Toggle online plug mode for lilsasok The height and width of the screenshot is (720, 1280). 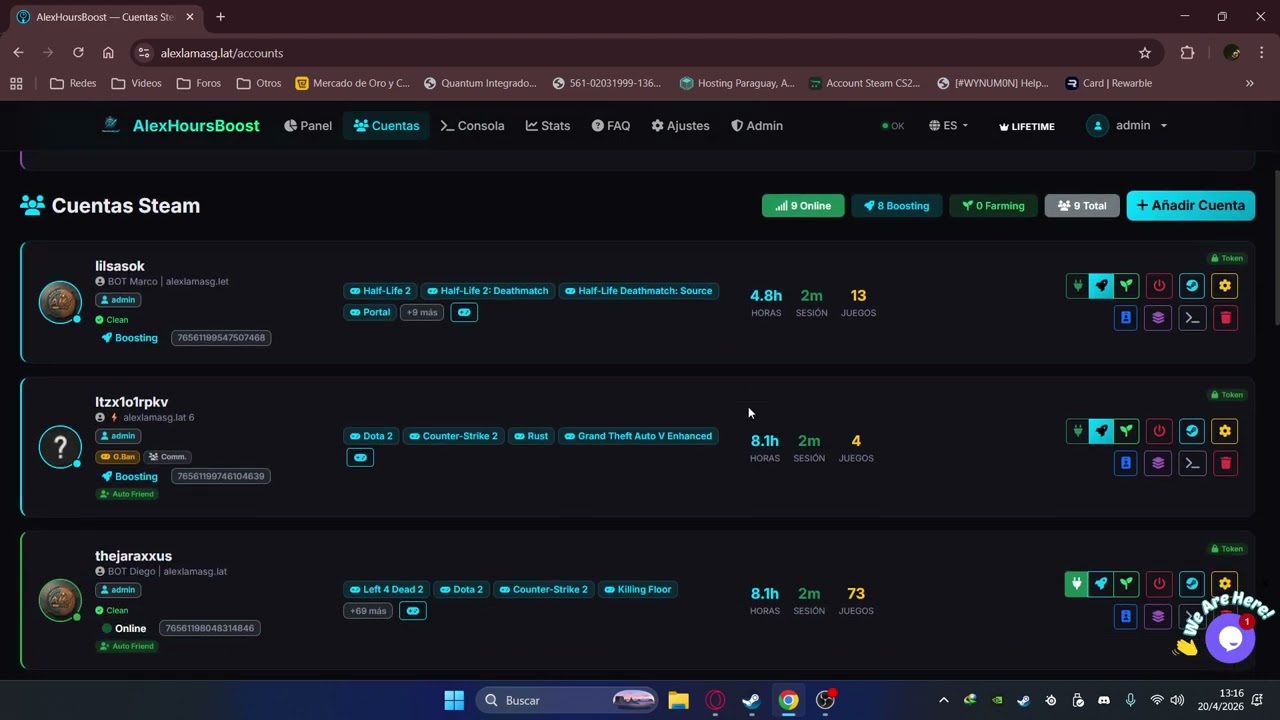pos(1077,286)
